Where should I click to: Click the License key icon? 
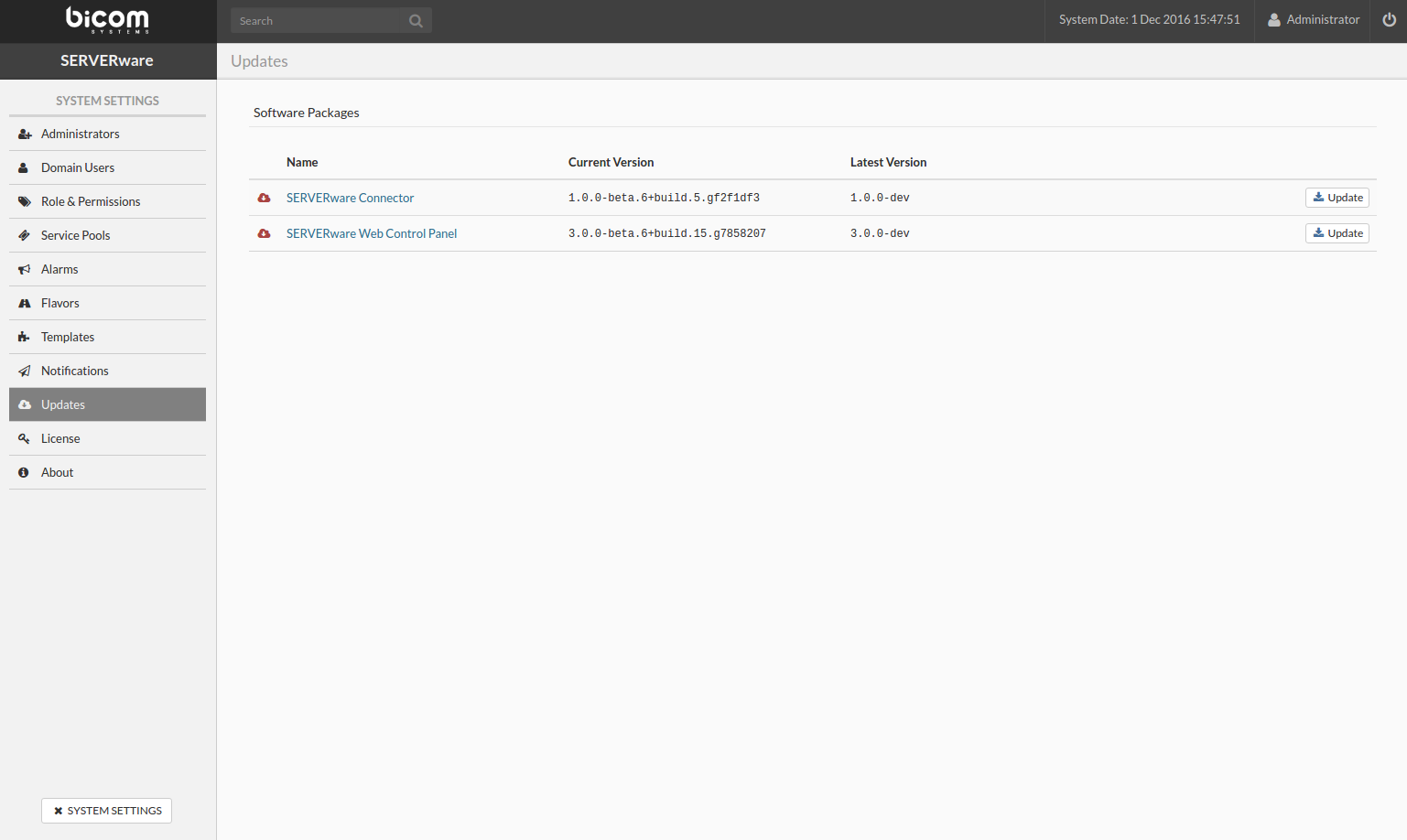tap(25, 439)
